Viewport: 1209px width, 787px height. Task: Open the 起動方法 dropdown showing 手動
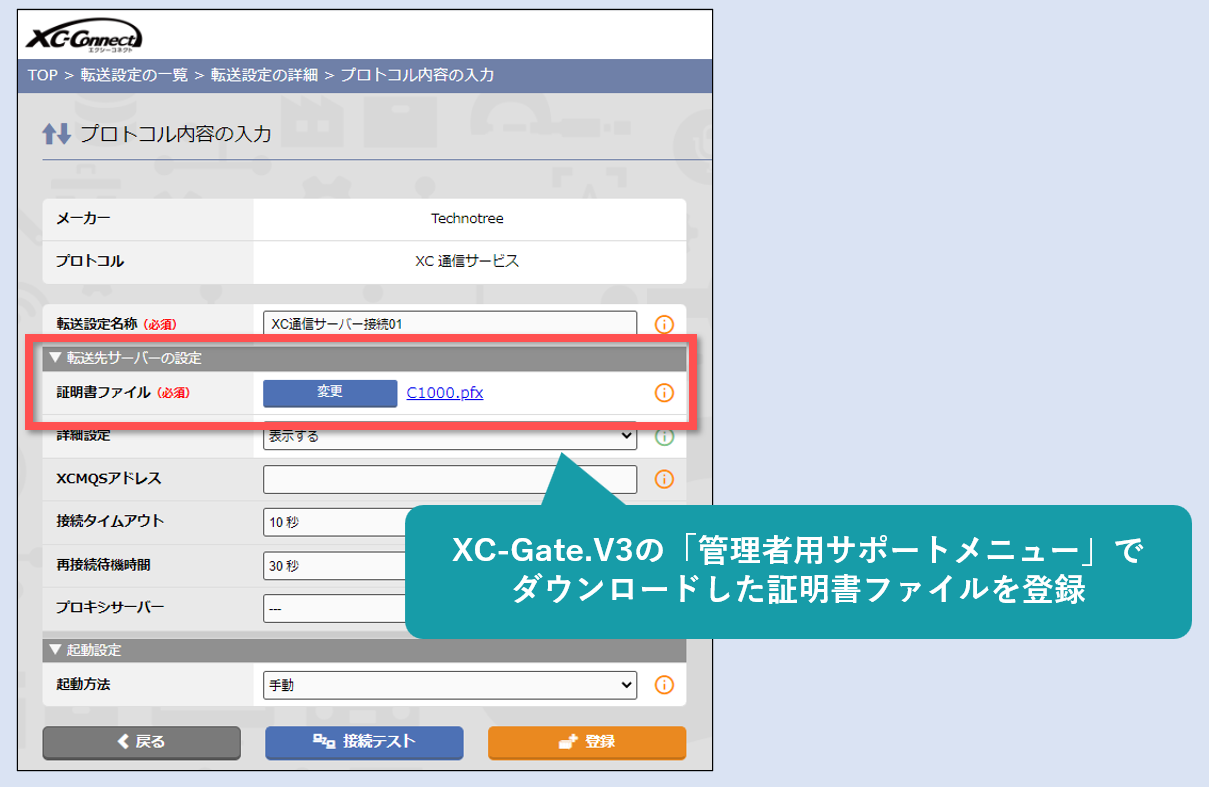pos(449,685)
